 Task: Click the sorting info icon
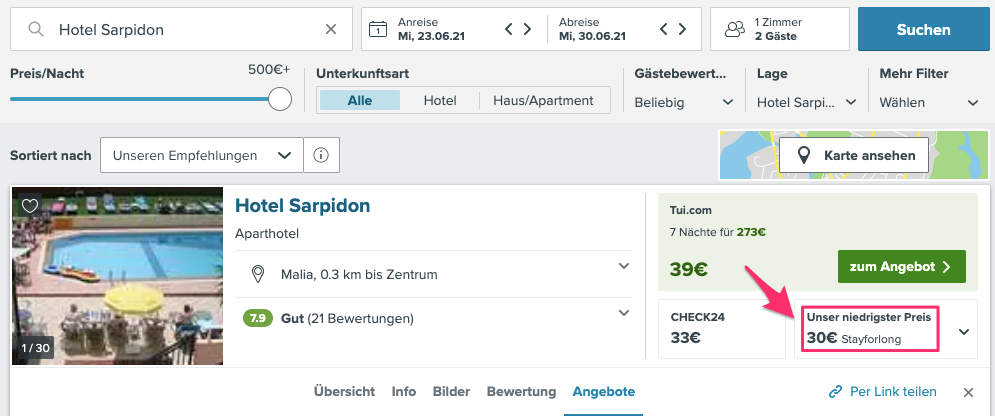coord(321,155)
